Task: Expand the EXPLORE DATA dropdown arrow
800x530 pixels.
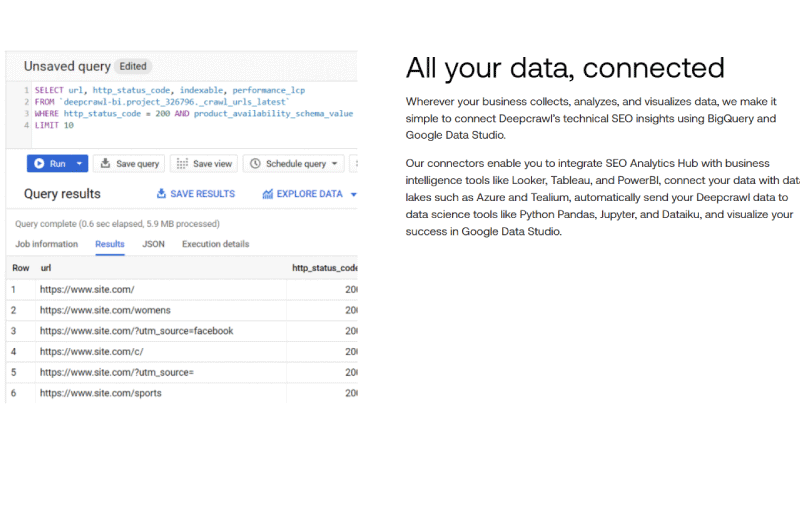Action: coord(354,194)
